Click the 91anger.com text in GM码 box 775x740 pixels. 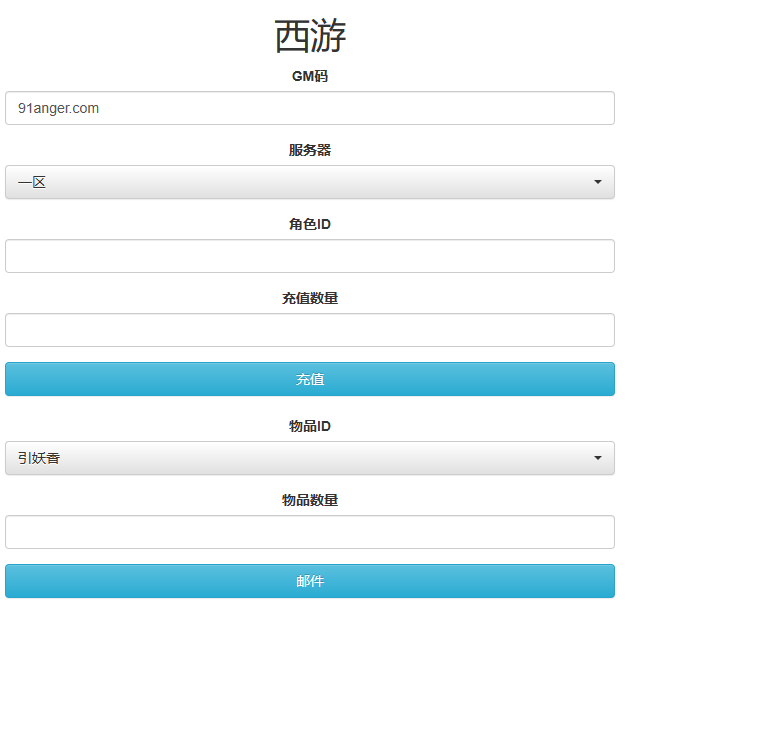pos(58,108)
